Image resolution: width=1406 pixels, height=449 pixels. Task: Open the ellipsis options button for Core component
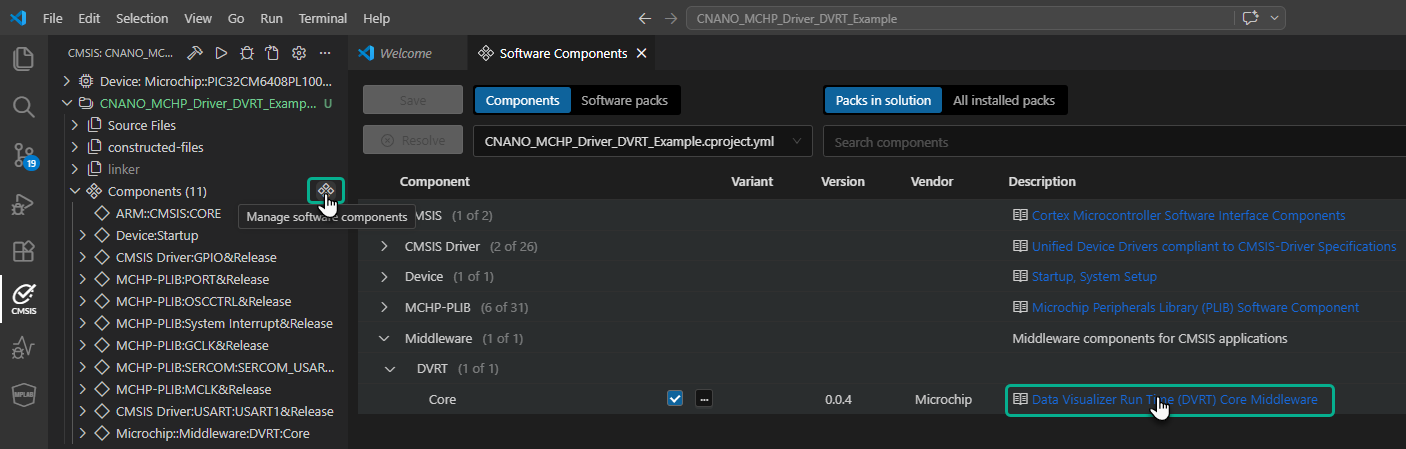point(704,399)
